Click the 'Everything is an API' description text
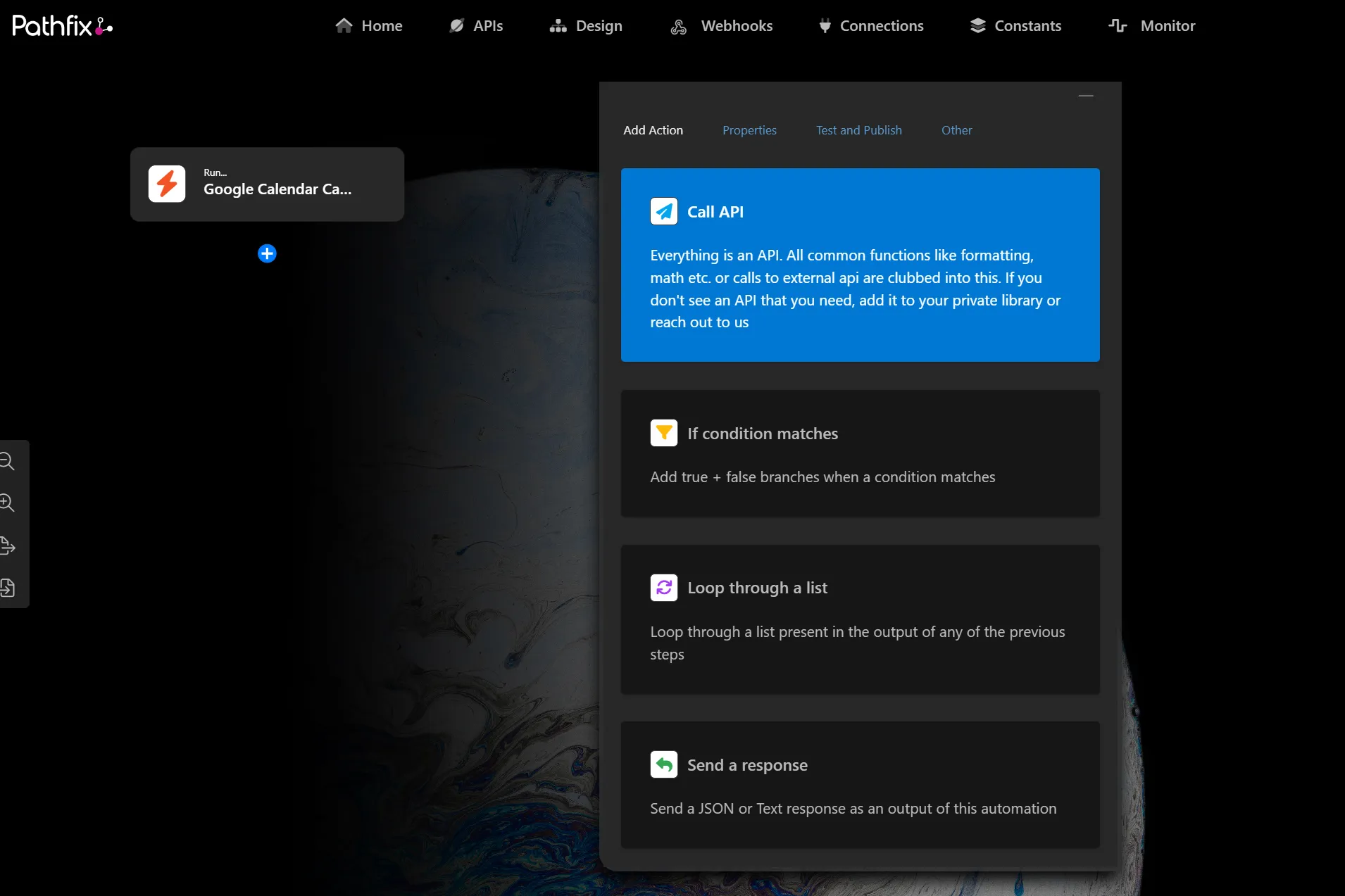 [x=855, y=289]
